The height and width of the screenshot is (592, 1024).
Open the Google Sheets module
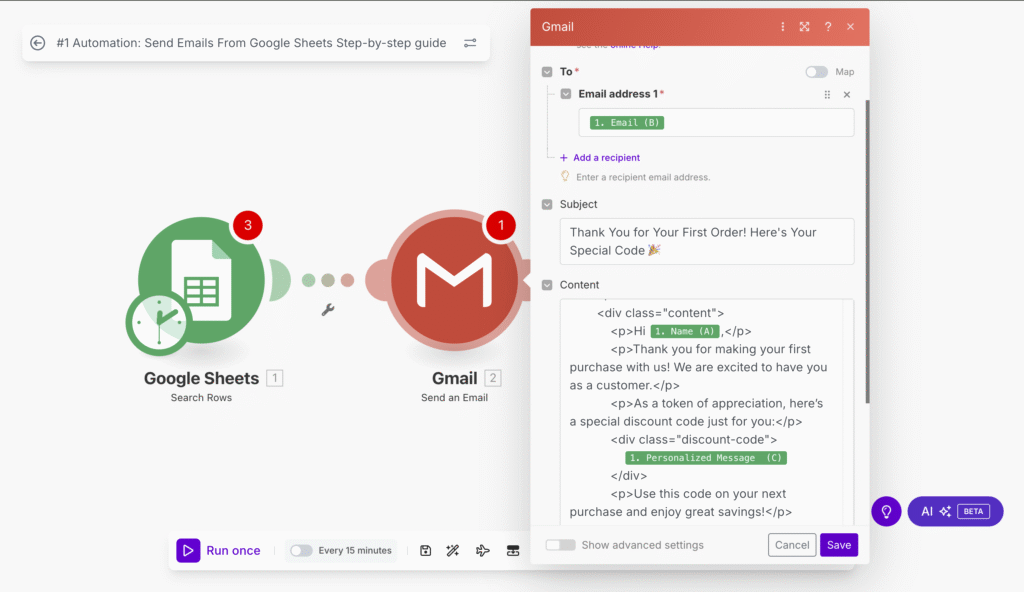pyautogui.click(x=201, y=281)
